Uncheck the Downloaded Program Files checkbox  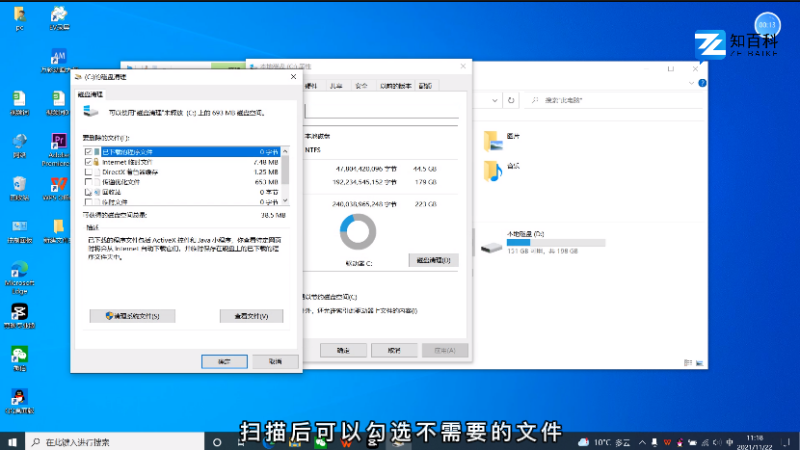(89, 152)
